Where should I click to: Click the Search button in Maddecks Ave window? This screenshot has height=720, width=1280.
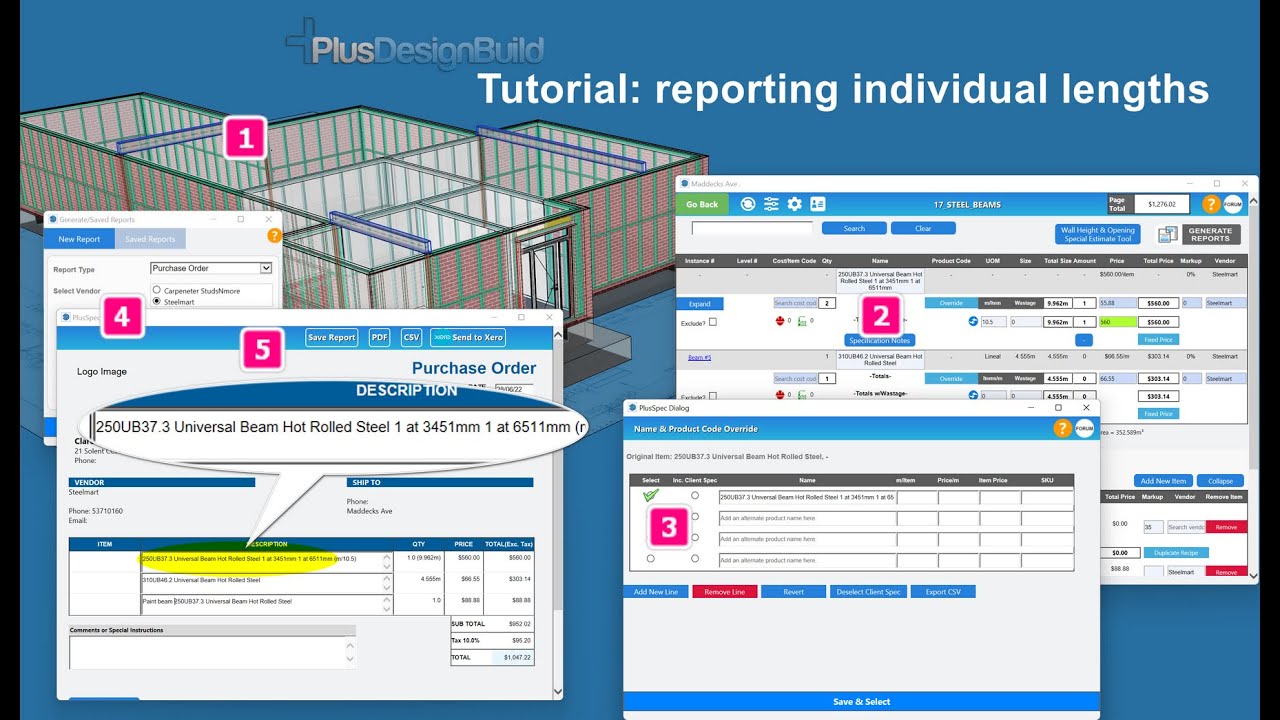pyautogui.click(x=854, y=228)
